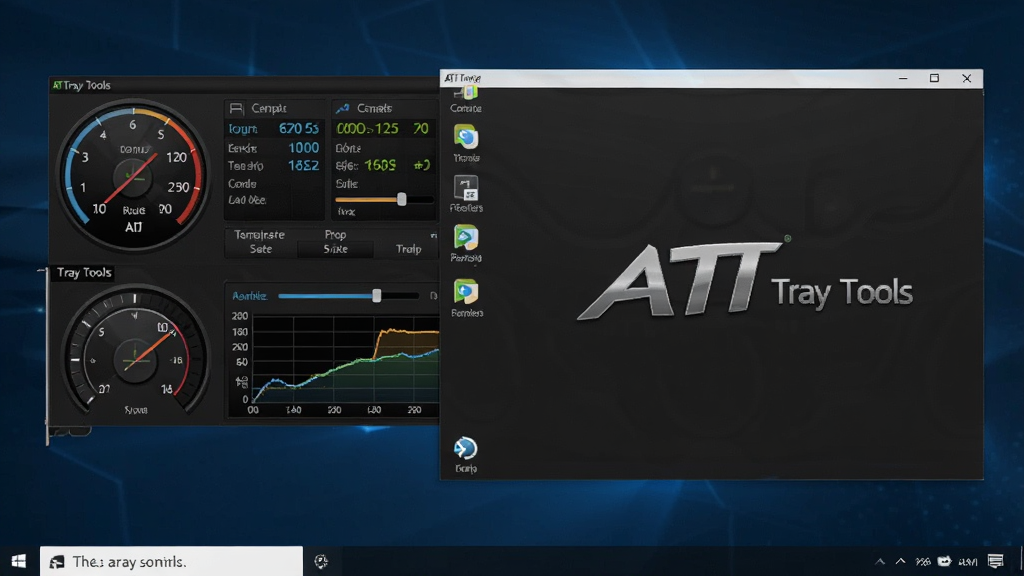The height and width of the screenshot is (576, 1024).
Task: Click the blue slider handle above the graph
Action: click(x=377, y=296)
